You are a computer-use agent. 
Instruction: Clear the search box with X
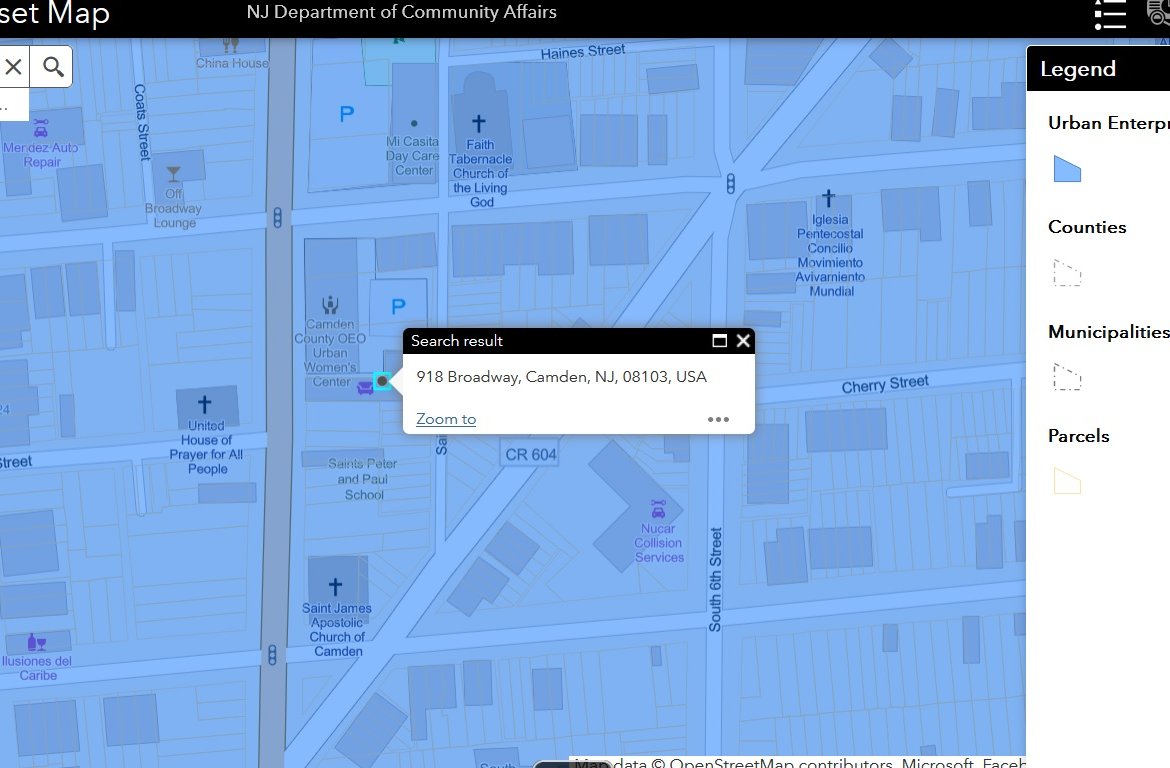(x=14, y=67)
